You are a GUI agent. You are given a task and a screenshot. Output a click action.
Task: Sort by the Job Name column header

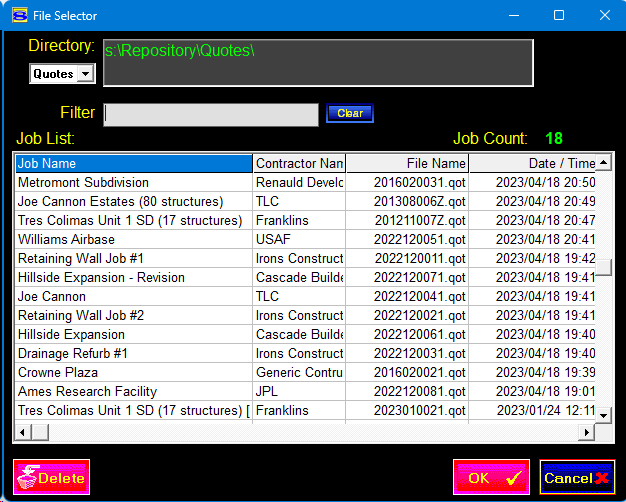[134, 163]
